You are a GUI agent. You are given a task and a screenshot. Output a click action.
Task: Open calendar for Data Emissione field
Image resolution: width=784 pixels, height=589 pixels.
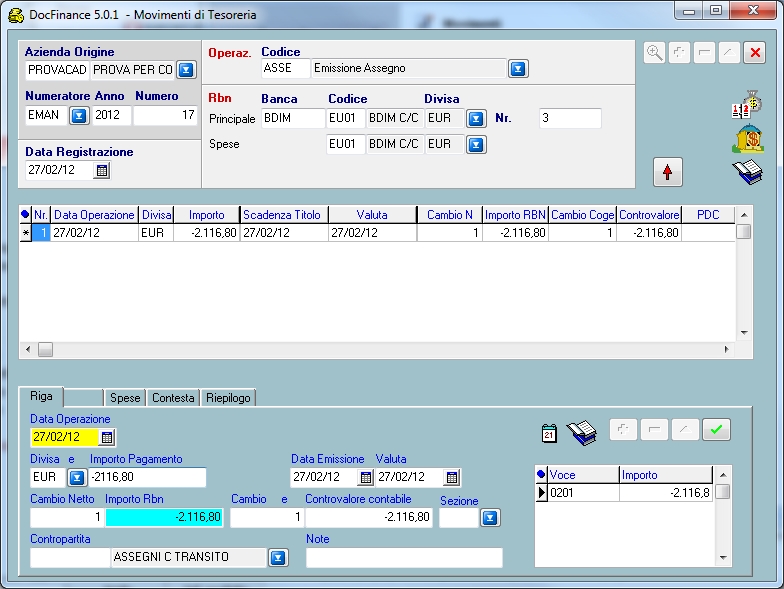click(x=365, y=477)
